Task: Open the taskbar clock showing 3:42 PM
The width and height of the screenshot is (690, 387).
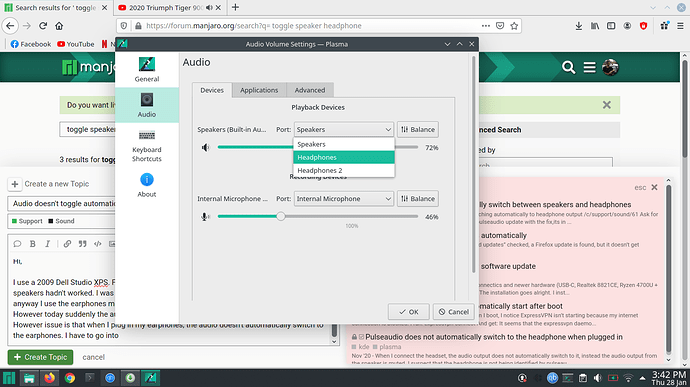Action: click(669, 378)
